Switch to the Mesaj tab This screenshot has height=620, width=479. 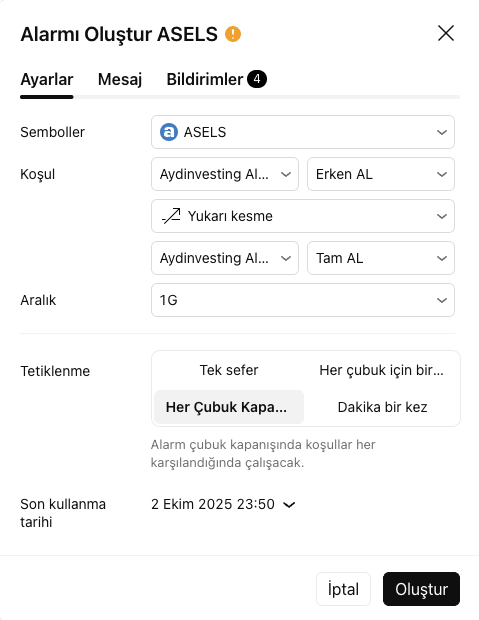tap(120, 79)
